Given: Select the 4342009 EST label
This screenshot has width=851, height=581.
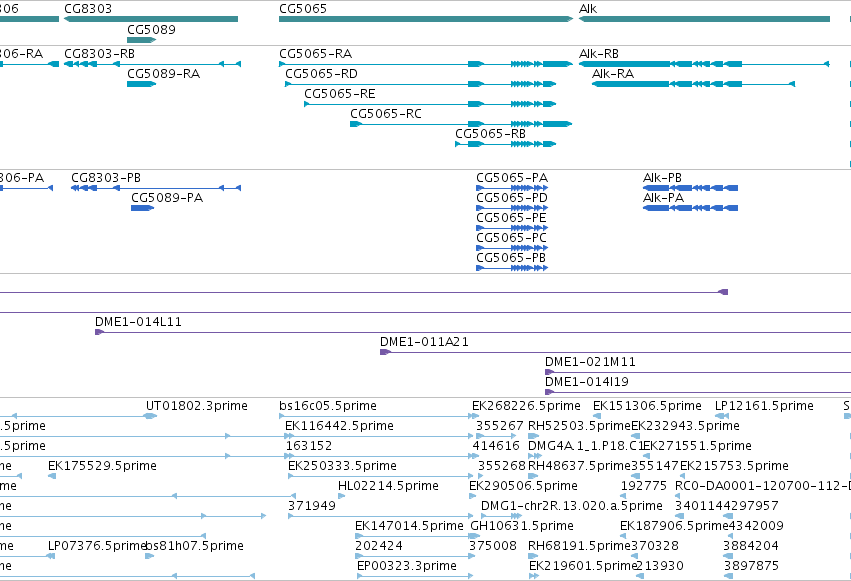Looking at the screenshot, I should (755, 527).
